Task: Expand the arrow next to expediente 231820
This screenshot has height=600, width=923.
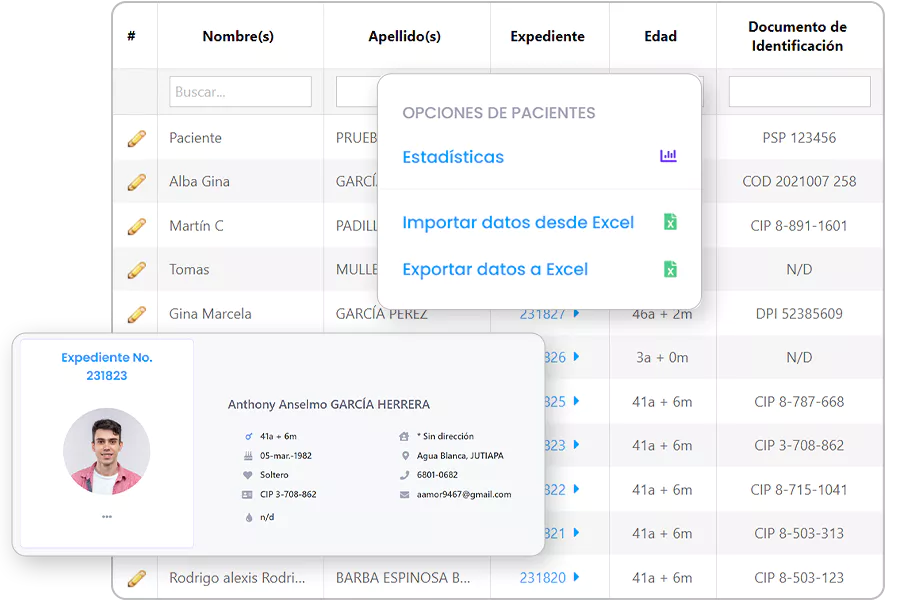Action: coord(577,578)
